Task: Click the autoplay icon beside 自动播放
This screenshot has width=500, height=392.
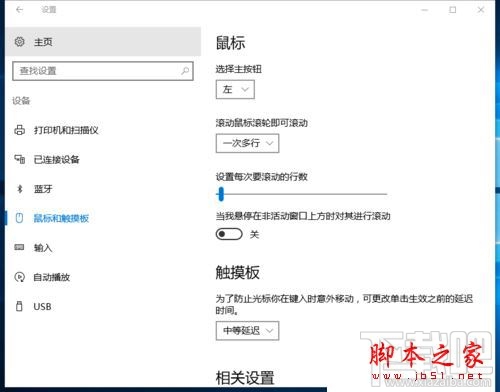Action: click(x=19, y=277)
